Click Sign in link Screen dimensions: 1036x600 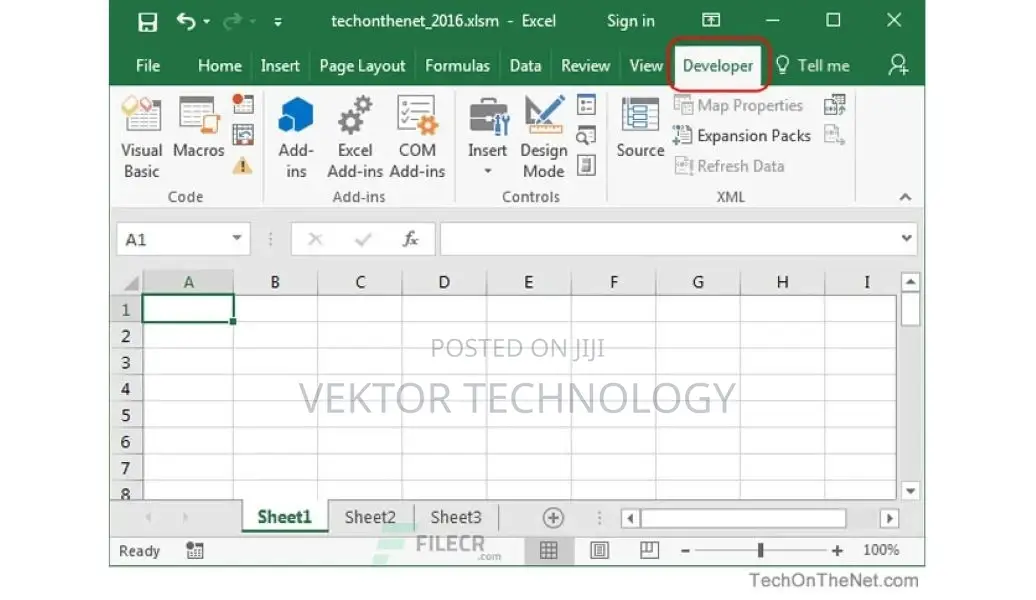(630, 21)
